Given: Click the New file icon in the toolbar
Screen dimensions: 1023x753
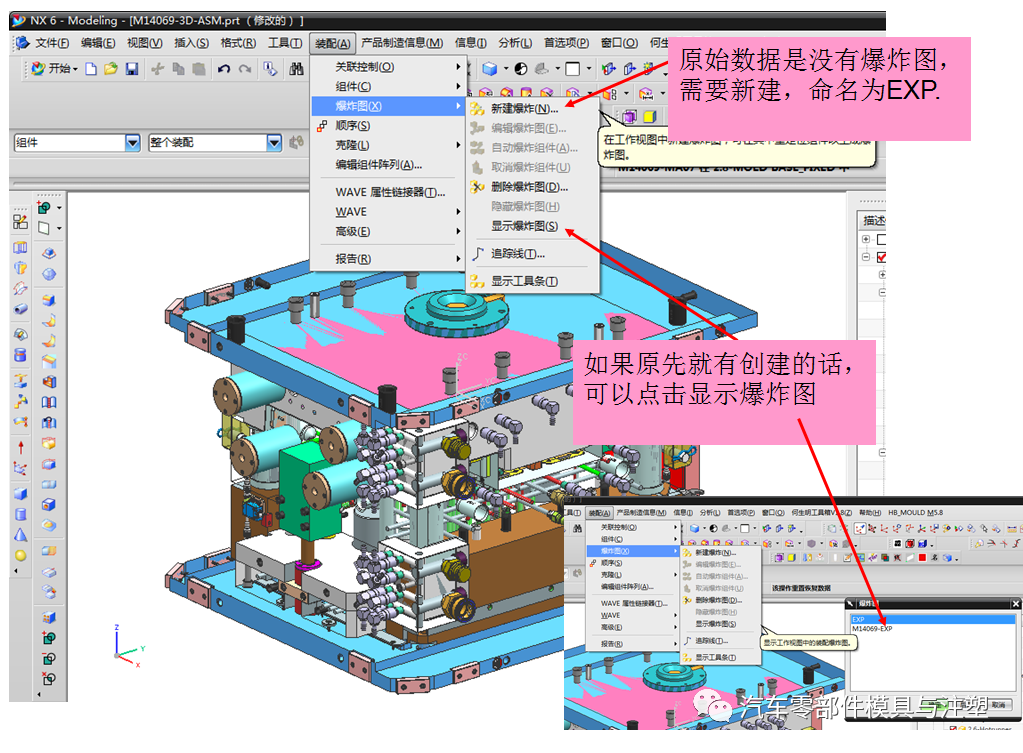Looking at the screenshot, I should click(91, 69).
